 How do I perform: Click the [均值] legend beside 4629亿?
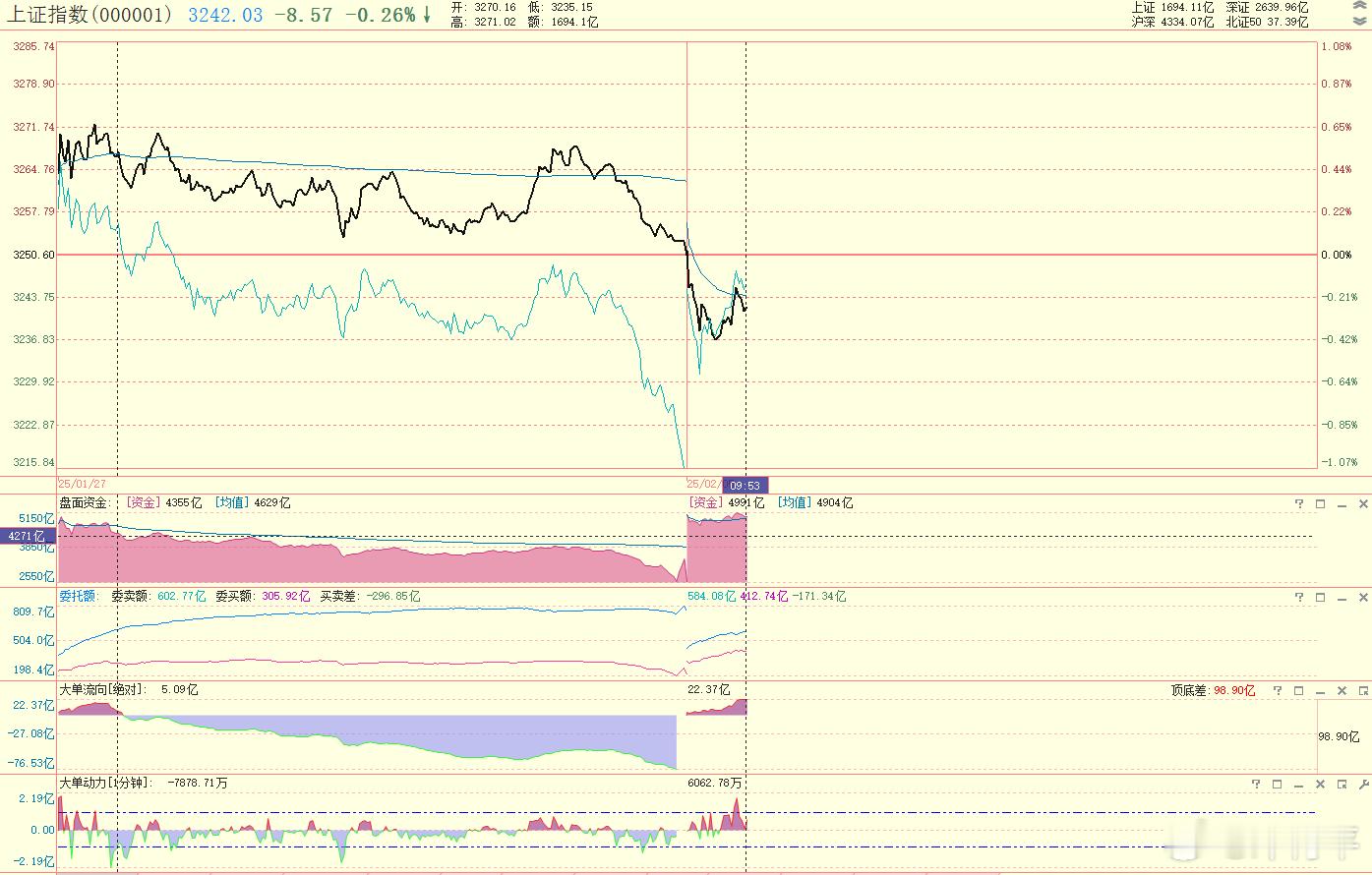coord(231,502)
